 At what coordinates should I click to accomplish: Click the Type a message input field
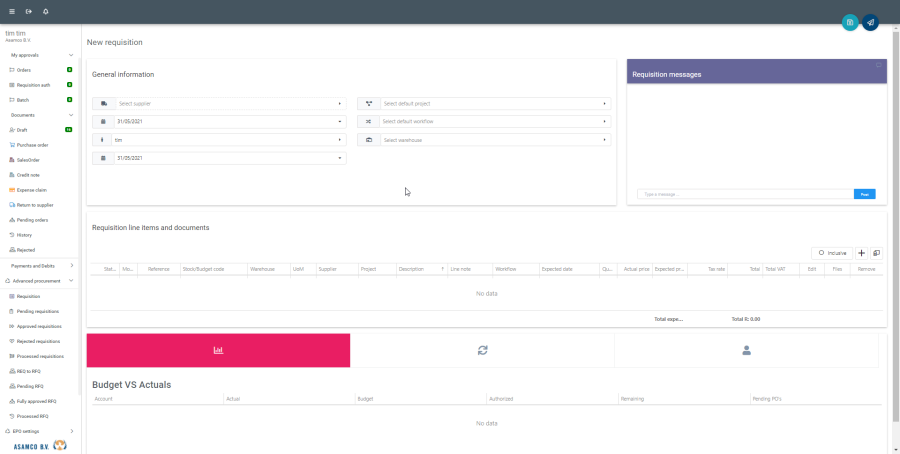pos(745,194)
